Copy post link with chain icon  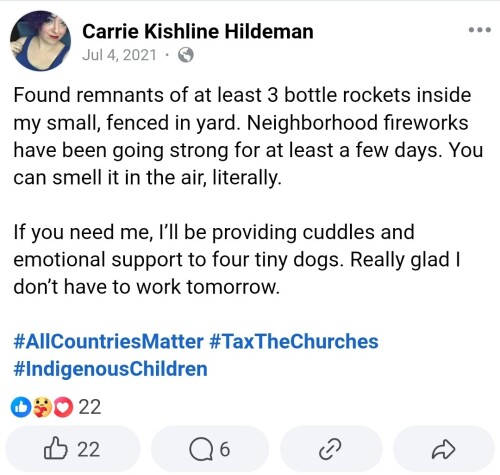coord(330,449)
